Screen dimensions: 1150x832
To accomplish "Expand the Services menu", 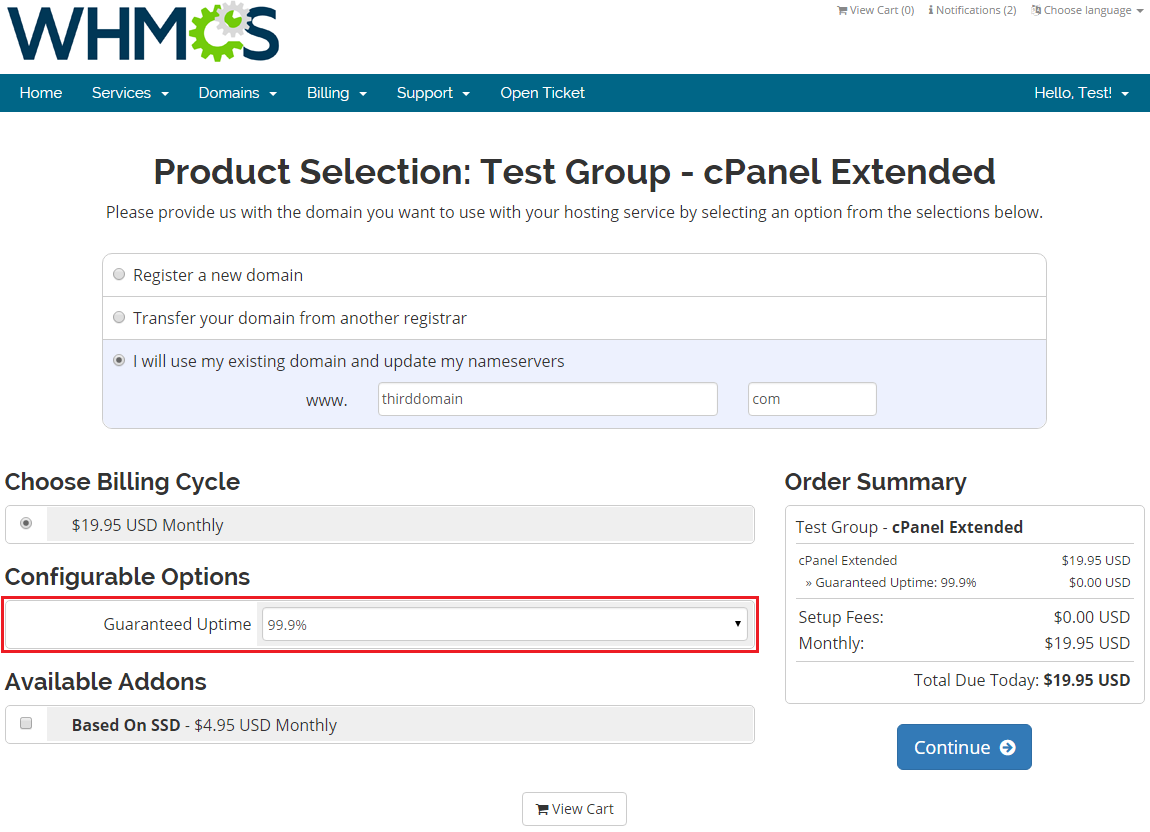I will (x=130, y=93).
